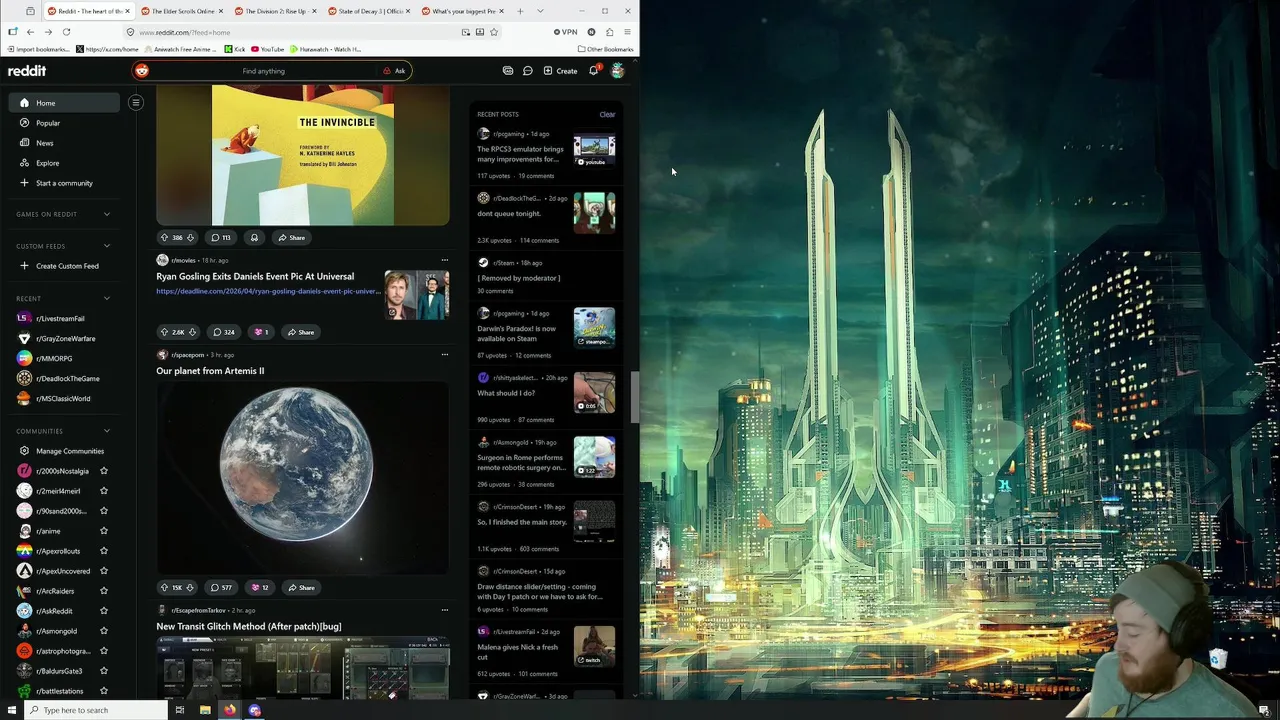This screenshot has height=720, width=1280.
Task: Open the 324 comments on Ryan Gosling post
Action: point(223,332)
